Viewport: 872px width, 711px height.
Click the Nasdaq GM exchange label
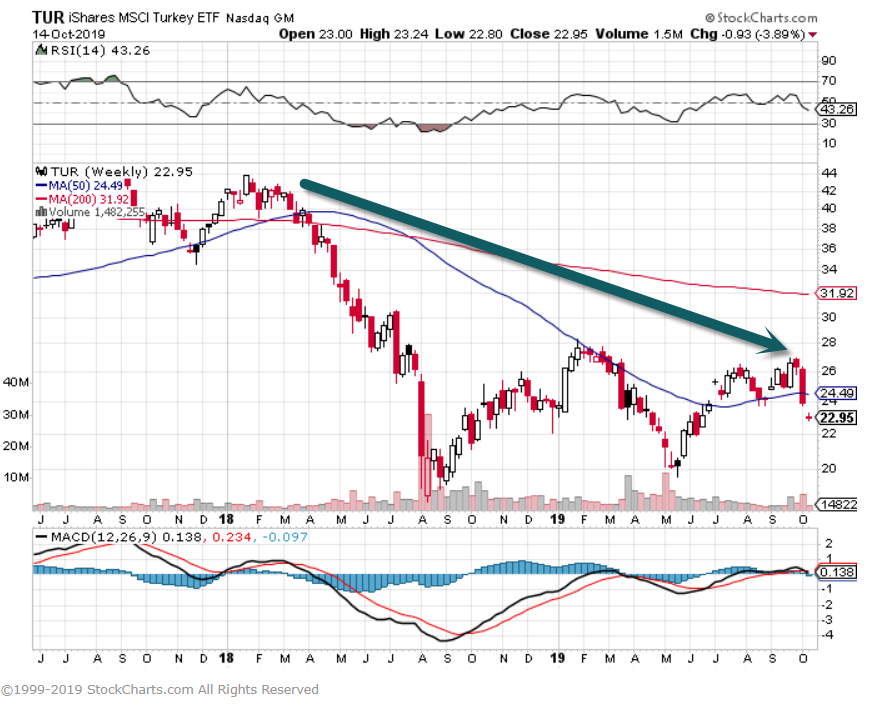click(260, 18)
